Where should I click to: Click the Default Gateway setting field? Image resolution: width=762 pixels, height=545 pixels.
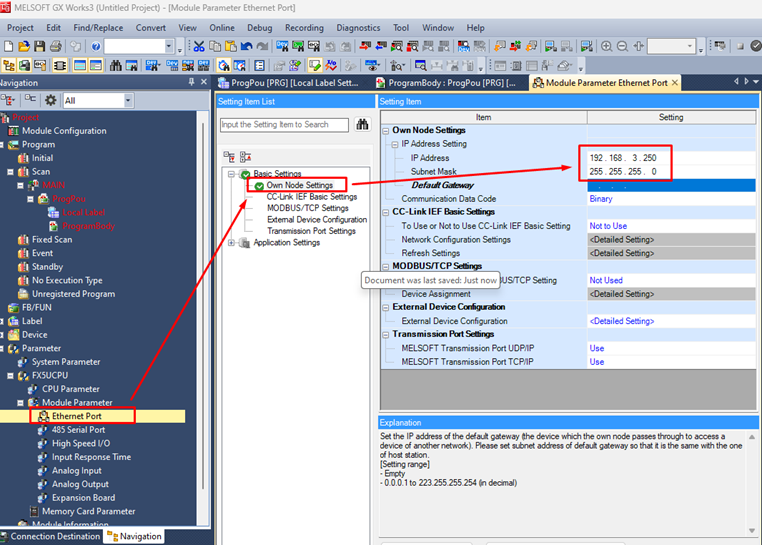pos(671,185)
